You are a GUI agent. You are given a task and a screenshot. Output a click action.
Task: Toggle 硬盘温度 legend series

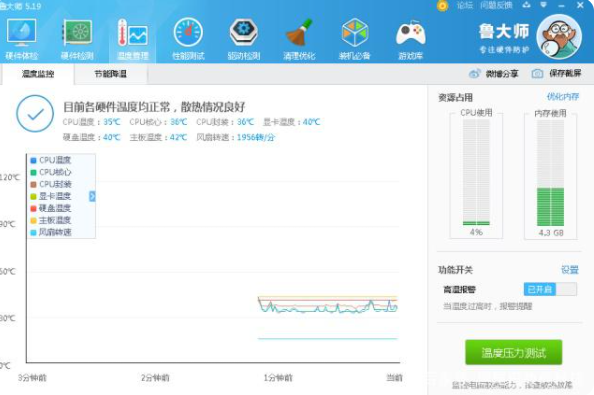click(x=51, y=208)
